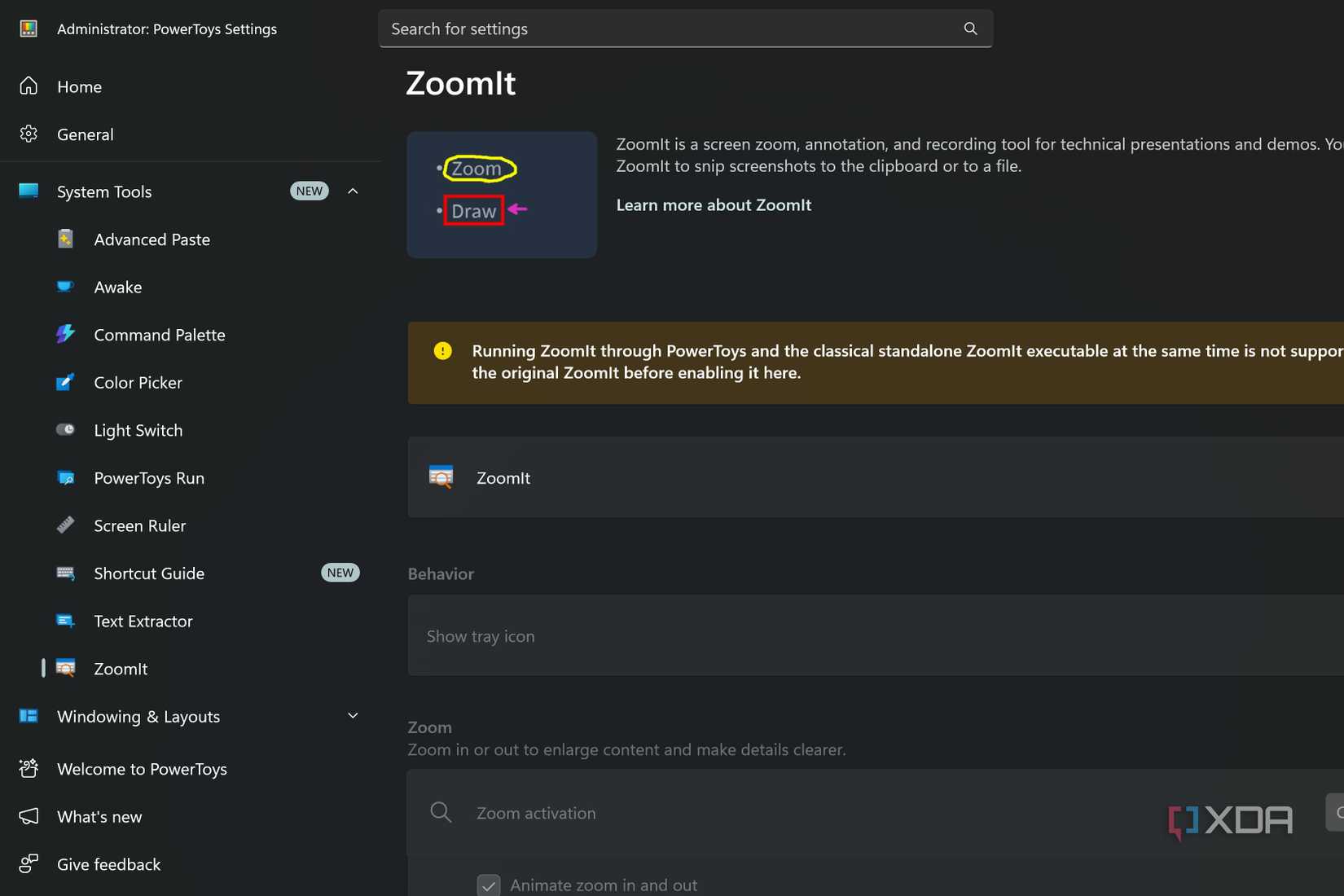Expand the Windowing & Layouts section chevron
This screenshot has height=896, width=1344.
(353, 716)
